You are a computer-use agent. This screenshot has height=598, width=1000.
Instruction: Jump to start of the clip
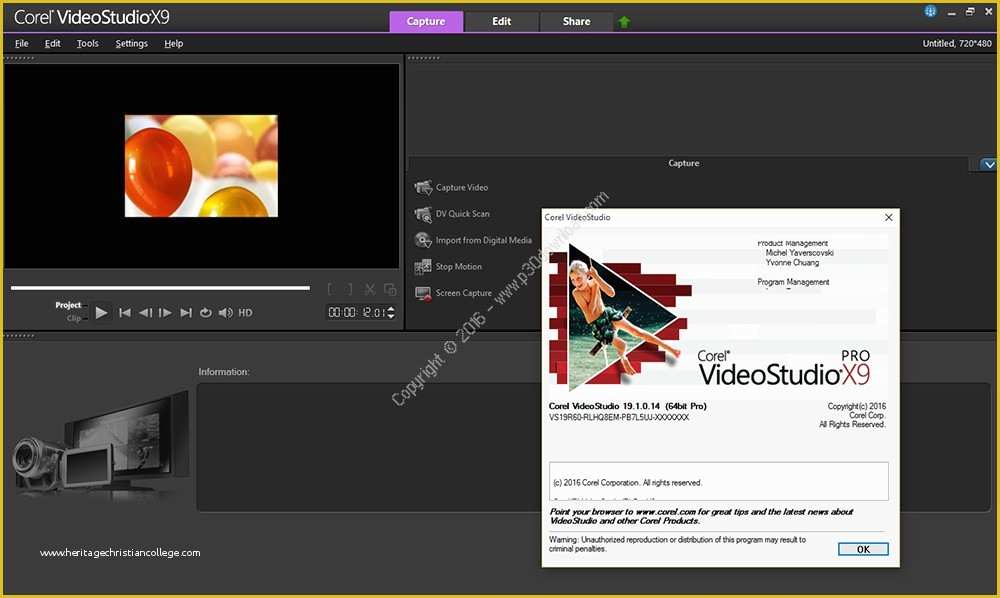pyautogui.click(x=125, y=312)
